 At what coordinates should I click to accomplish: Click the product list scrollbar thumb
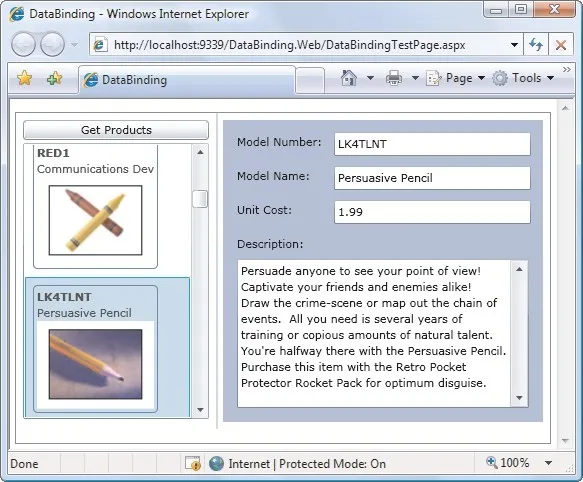[x=200, y=199]
